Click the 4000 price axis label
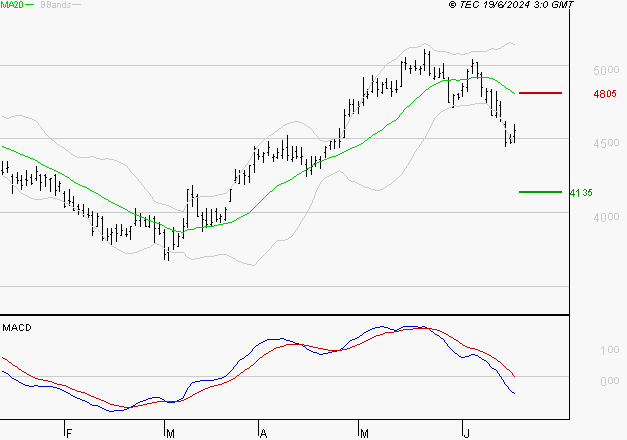The image size is (627, 440). click(x=606, y=217)
